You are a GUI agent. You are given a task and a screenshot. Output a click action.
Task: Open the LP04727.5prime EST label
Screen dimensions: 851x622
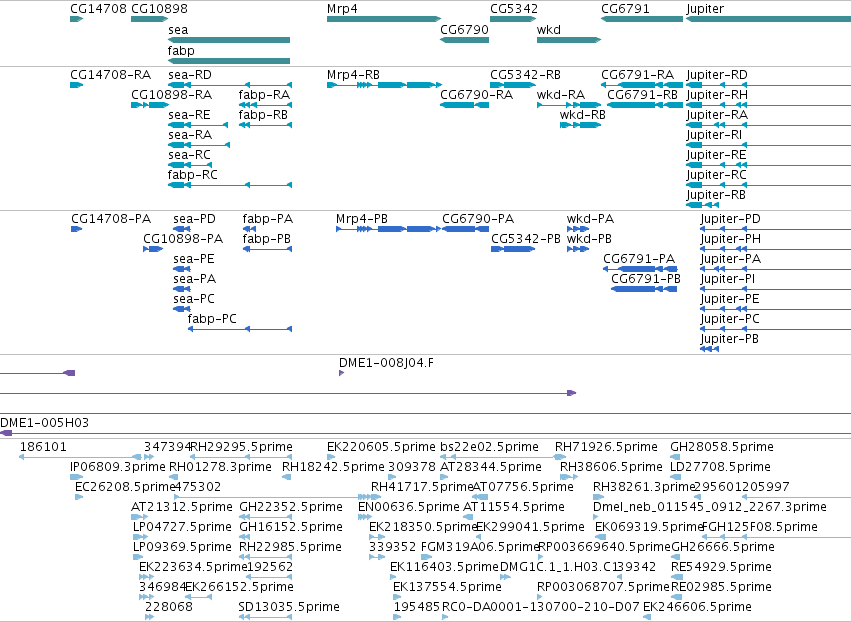(x=182, y=527)
